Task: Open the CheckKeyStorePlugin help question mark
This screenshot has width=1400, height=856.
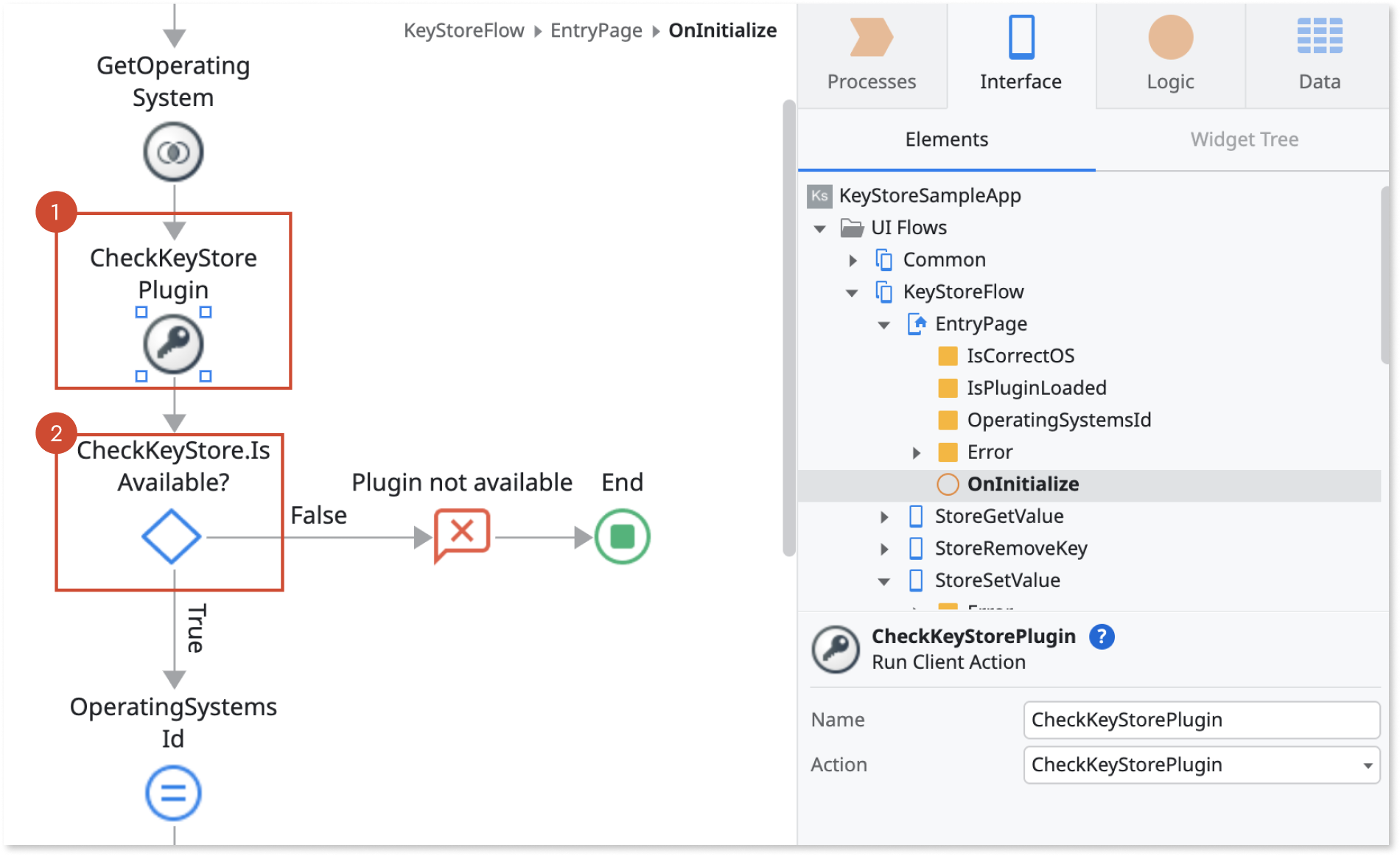Action: coord(1103,636)
